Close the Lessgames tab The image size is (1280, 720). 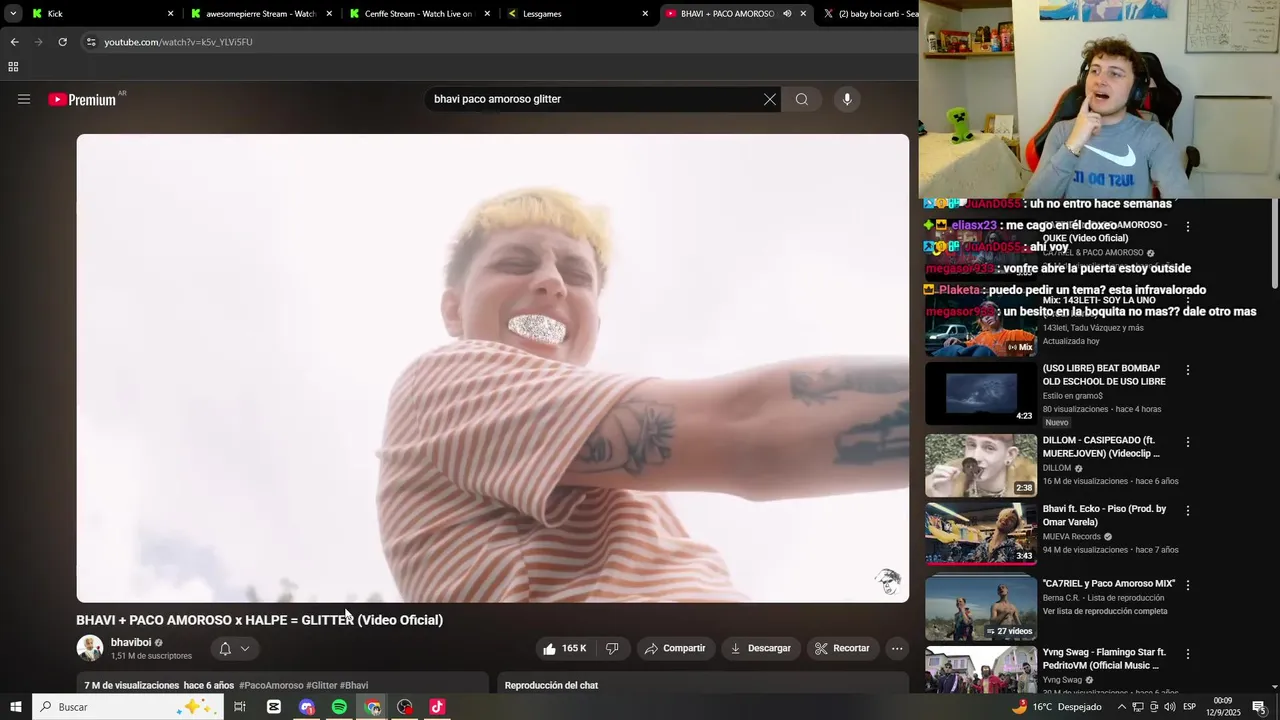tap(645, 14)
